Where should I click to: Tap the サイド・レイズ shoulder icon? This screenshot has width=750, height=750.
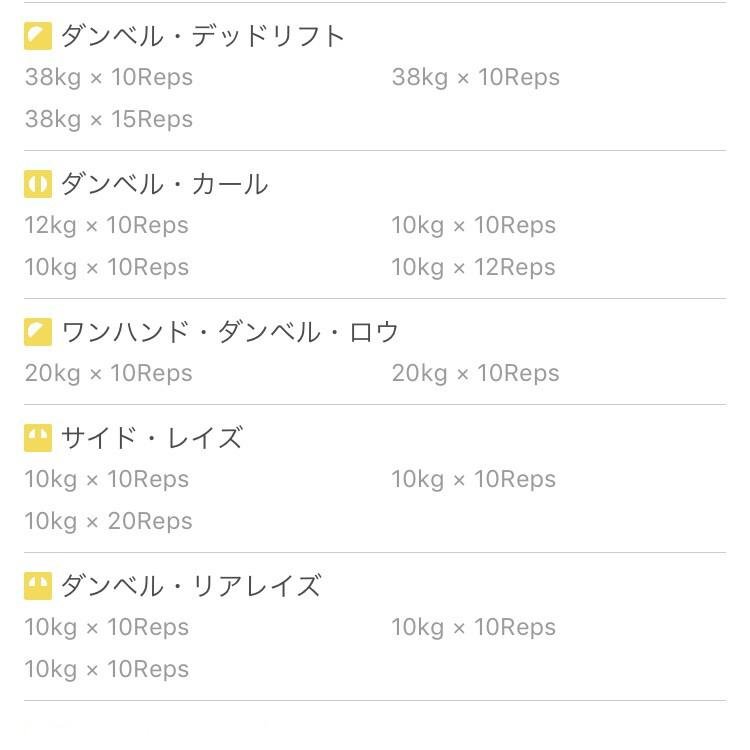tap(38, 438)
